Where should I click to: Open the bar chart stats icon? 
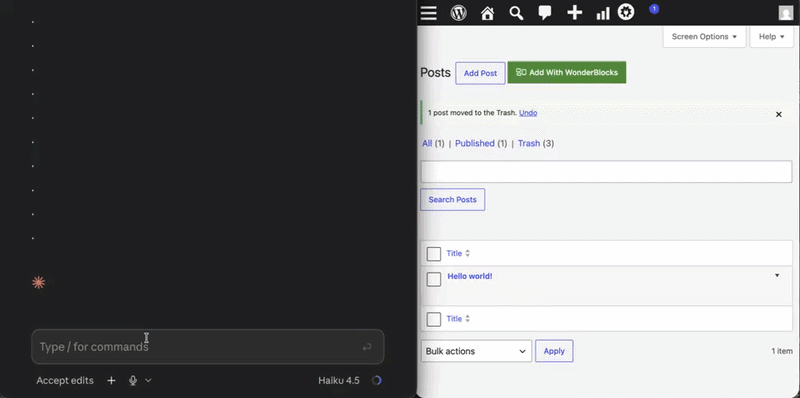click(x=603, y=13)
